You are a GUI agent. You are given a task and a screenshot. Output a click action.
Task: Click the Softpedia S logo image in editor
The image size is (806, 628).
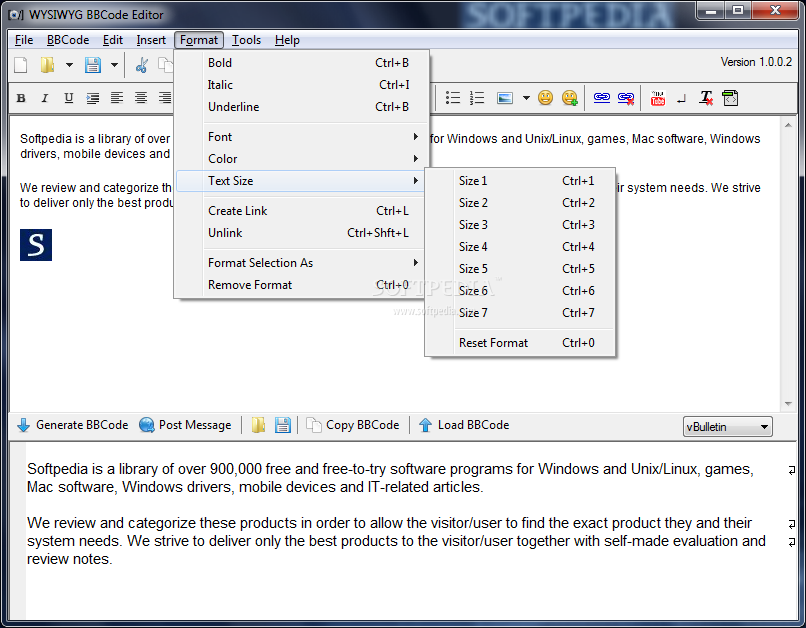tap(36, 245)
